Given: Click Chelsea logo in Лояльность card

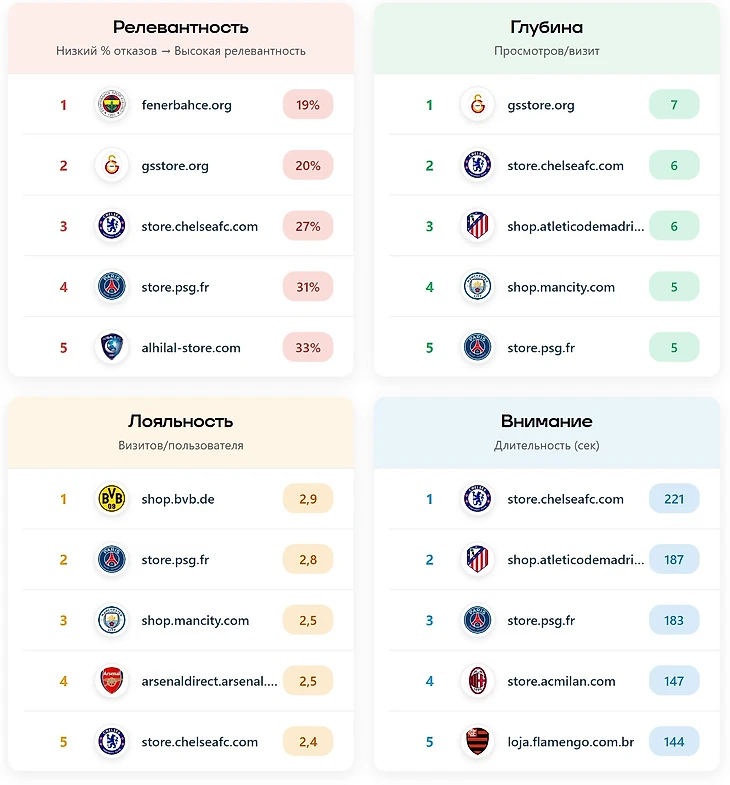Looking at the screenshot, I should pos(111,742).
